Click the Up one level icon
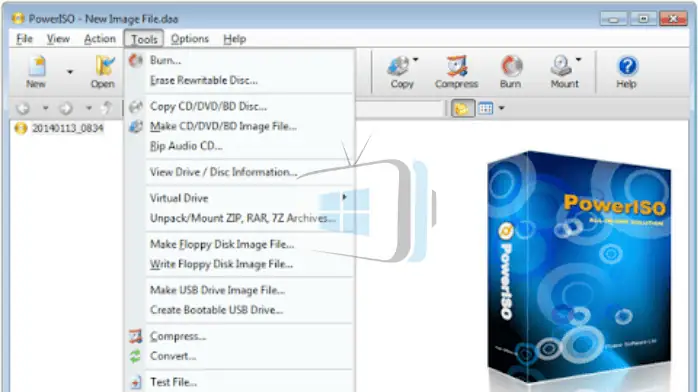The height and width of the screenshot is (392, 698). tap(106, 108)
